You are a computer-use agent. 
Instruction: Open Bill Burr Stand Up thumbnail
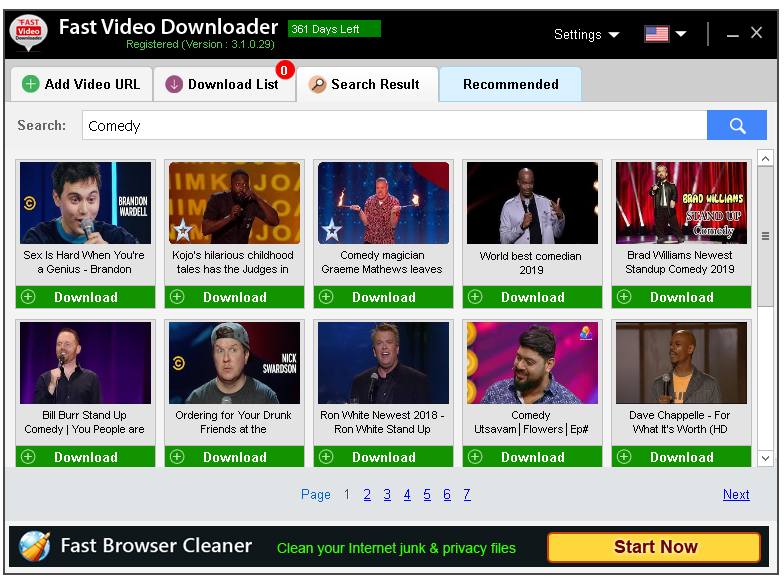coord(86,363)
